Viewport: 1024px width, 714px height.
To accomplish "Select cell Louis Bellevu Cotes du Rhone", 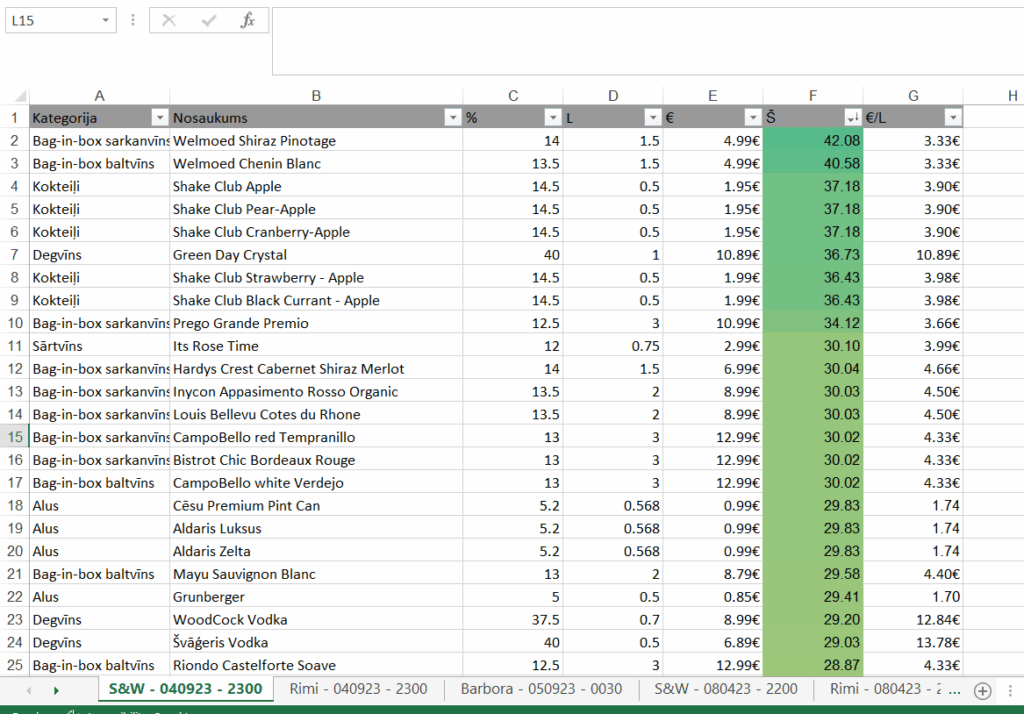I will coord(316,414).
